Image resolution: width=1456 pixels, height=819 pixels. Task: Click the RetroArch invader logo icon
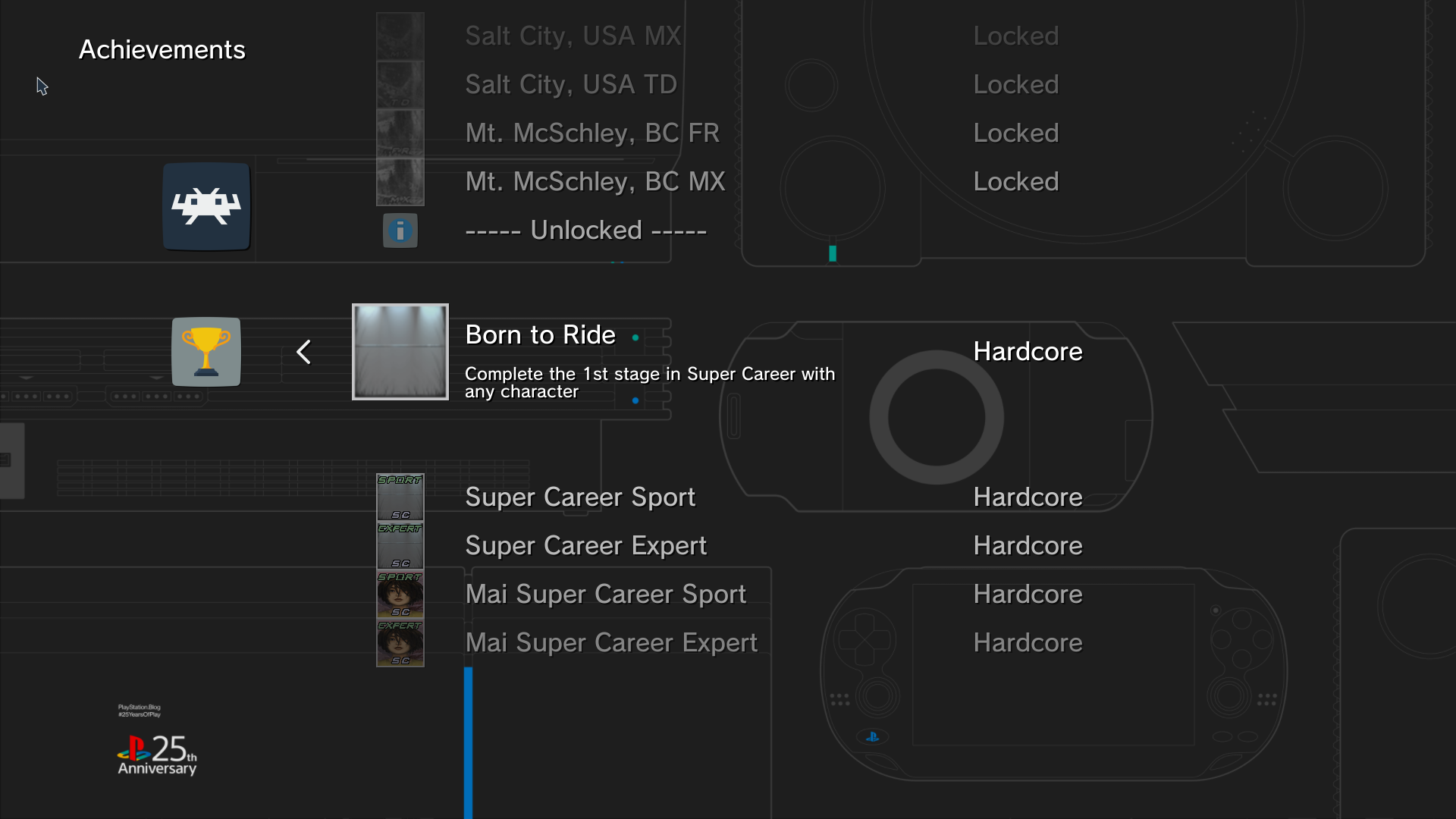click(206, 206)
